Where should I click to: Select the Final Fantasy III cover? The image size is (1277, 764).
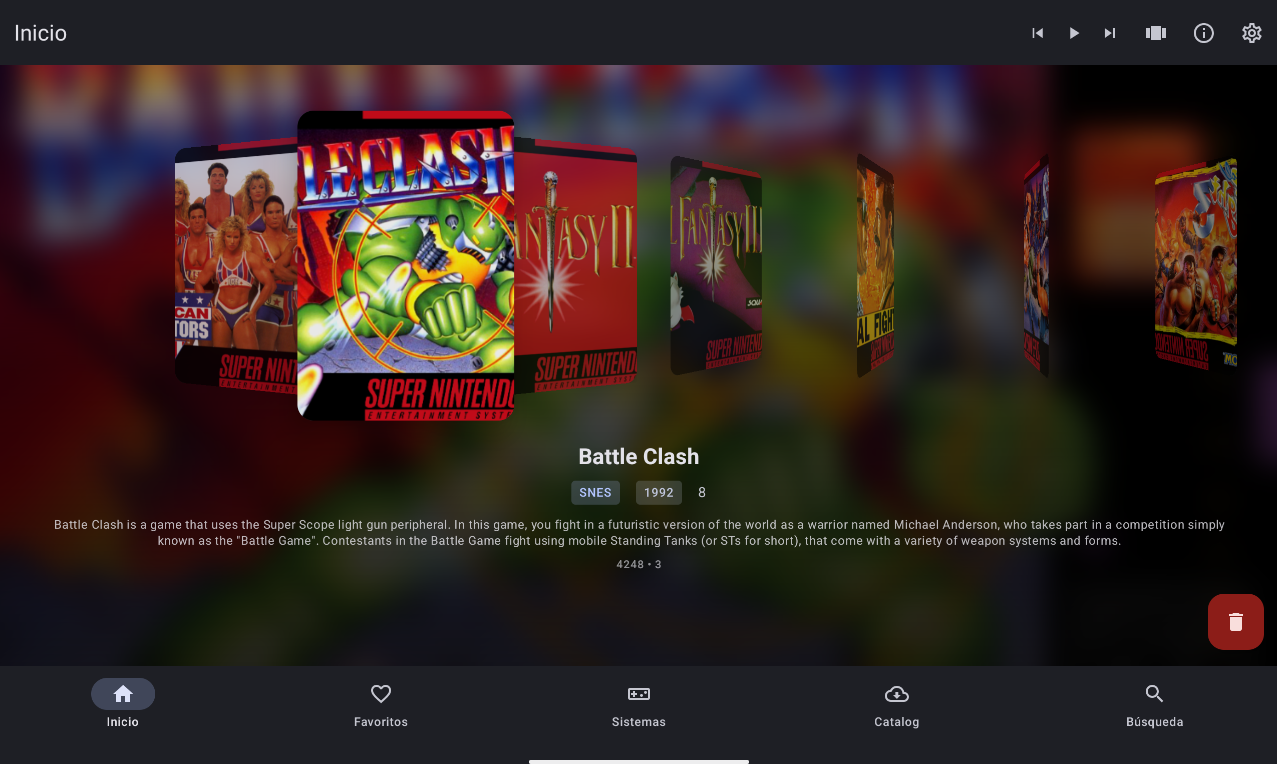(716, 265)
